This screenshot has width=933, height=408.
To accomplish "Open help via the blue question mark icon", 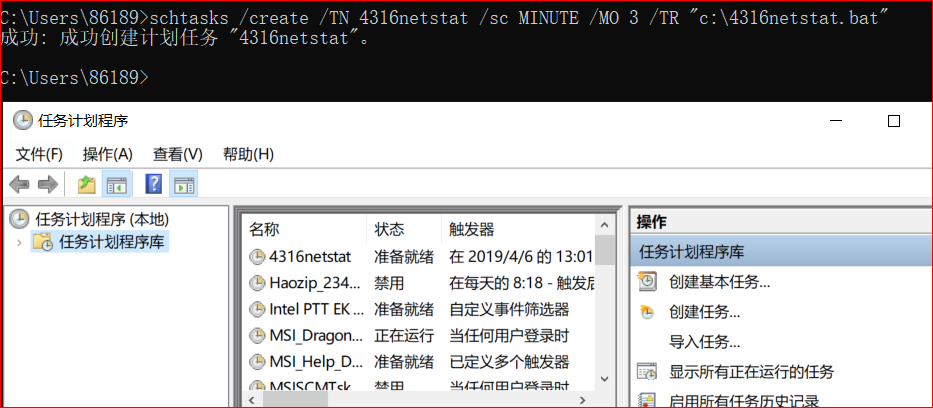I will 154,184.
